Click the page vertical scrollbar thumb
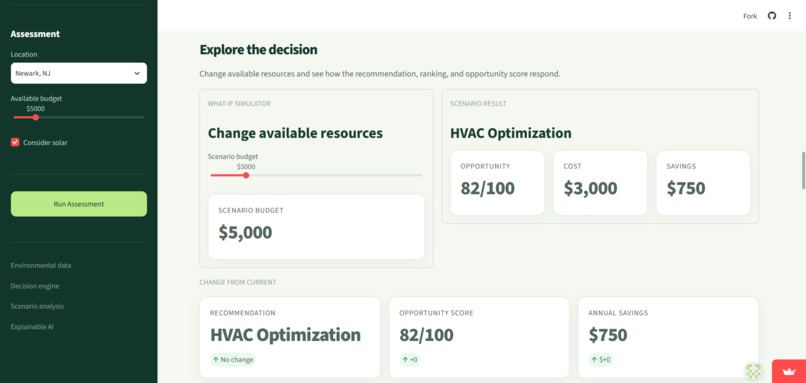Screen dimensions: 806x383 (x=803, y=171)
